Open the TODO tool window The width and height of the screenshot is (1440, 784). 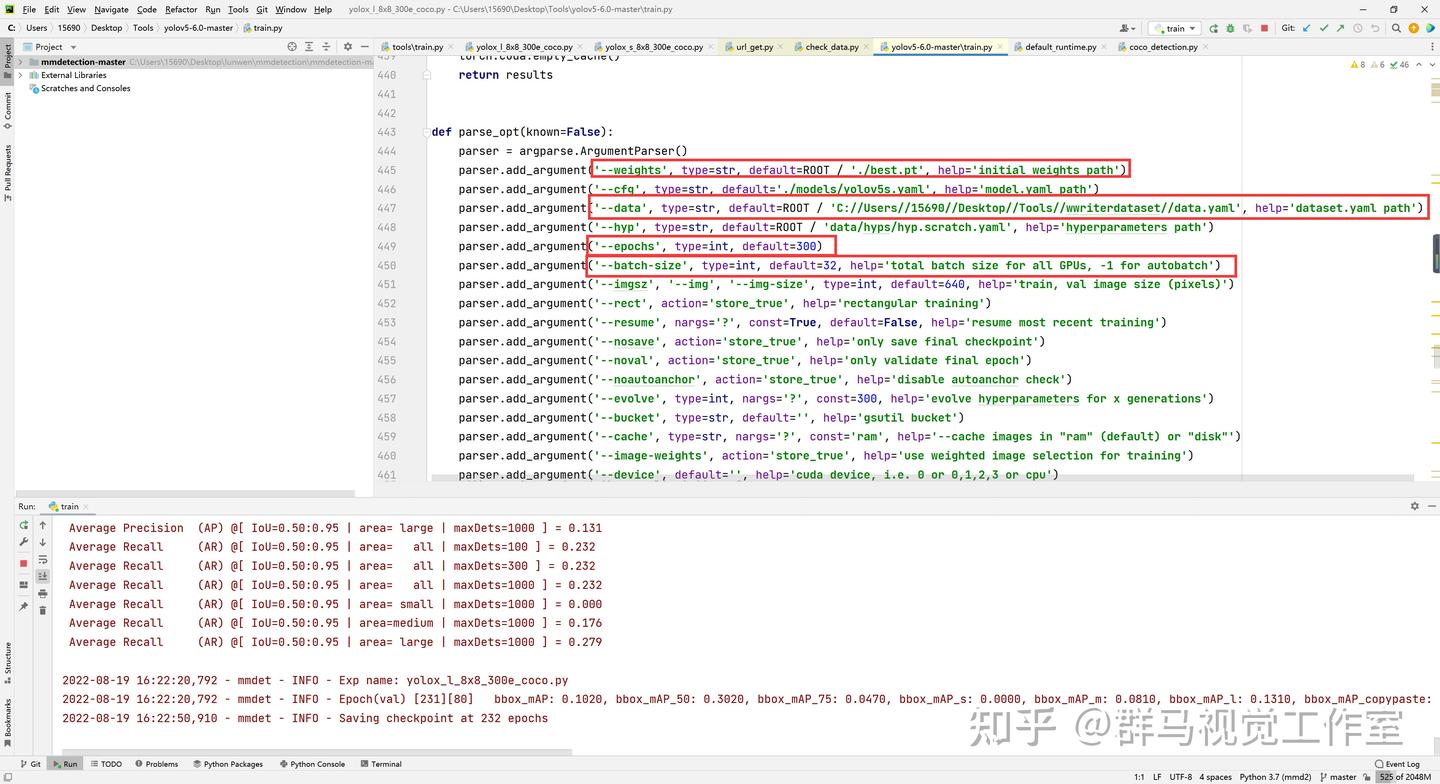pyautogui.click(x=106, y=763)
